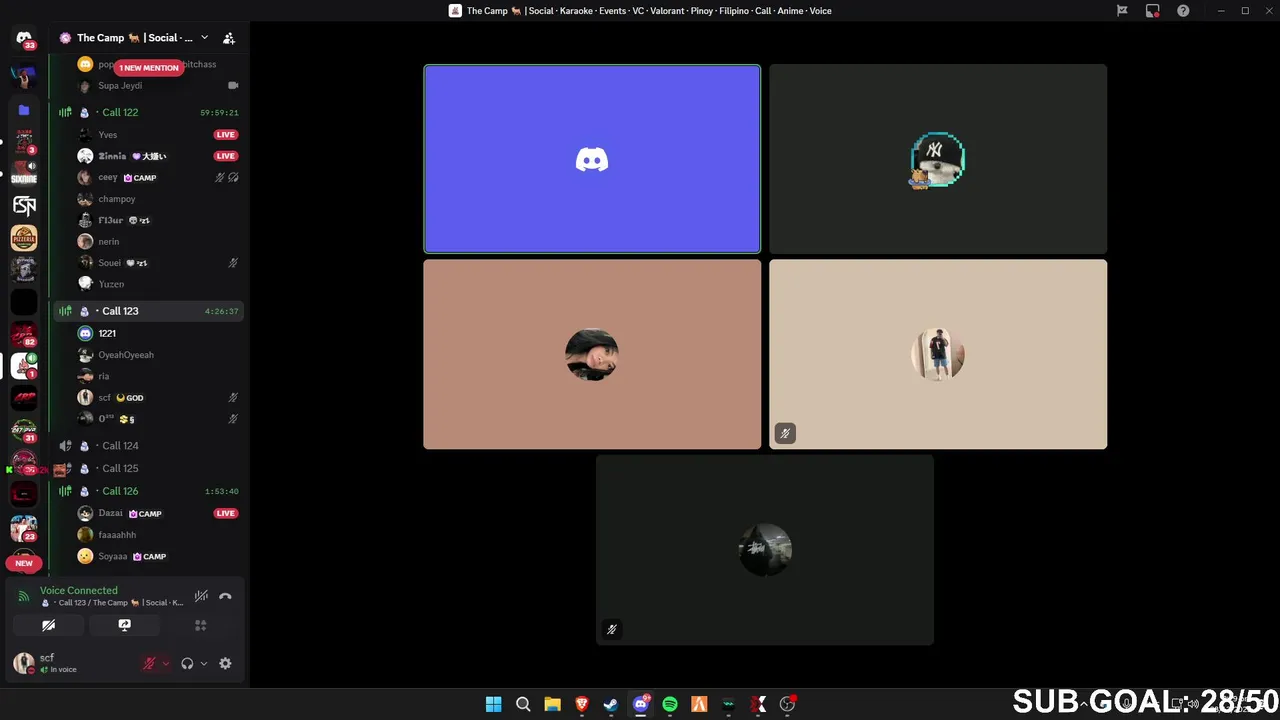Start screen share from voice panel
The width and height of the screenshot is (1280, 720).
(124, 625)
